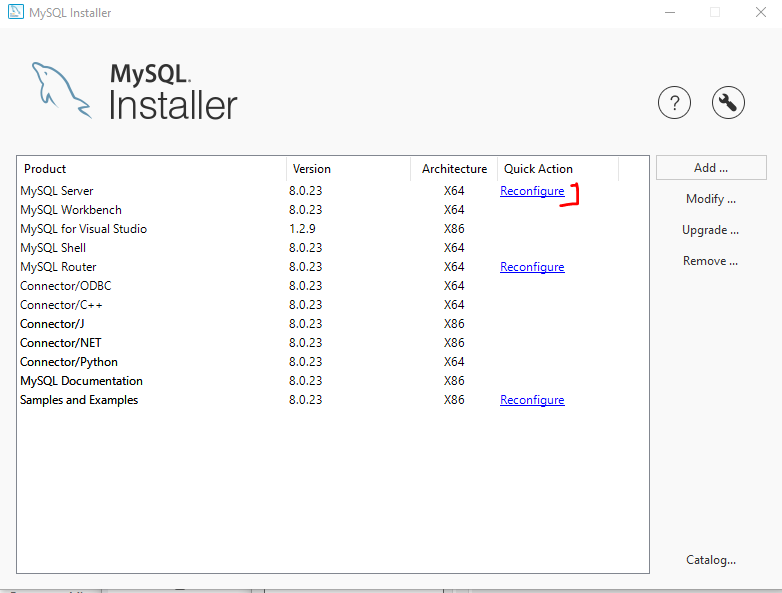This screenshot has width=782, height=593.
Task: Sort by Product column header
Action: tap(150, 169)
